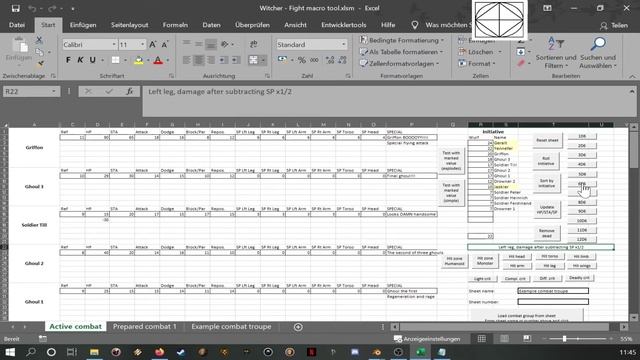The image size is (640, 360).
Task: Switch to the Einfügen ribbon tab
Action: click(83, 25)
